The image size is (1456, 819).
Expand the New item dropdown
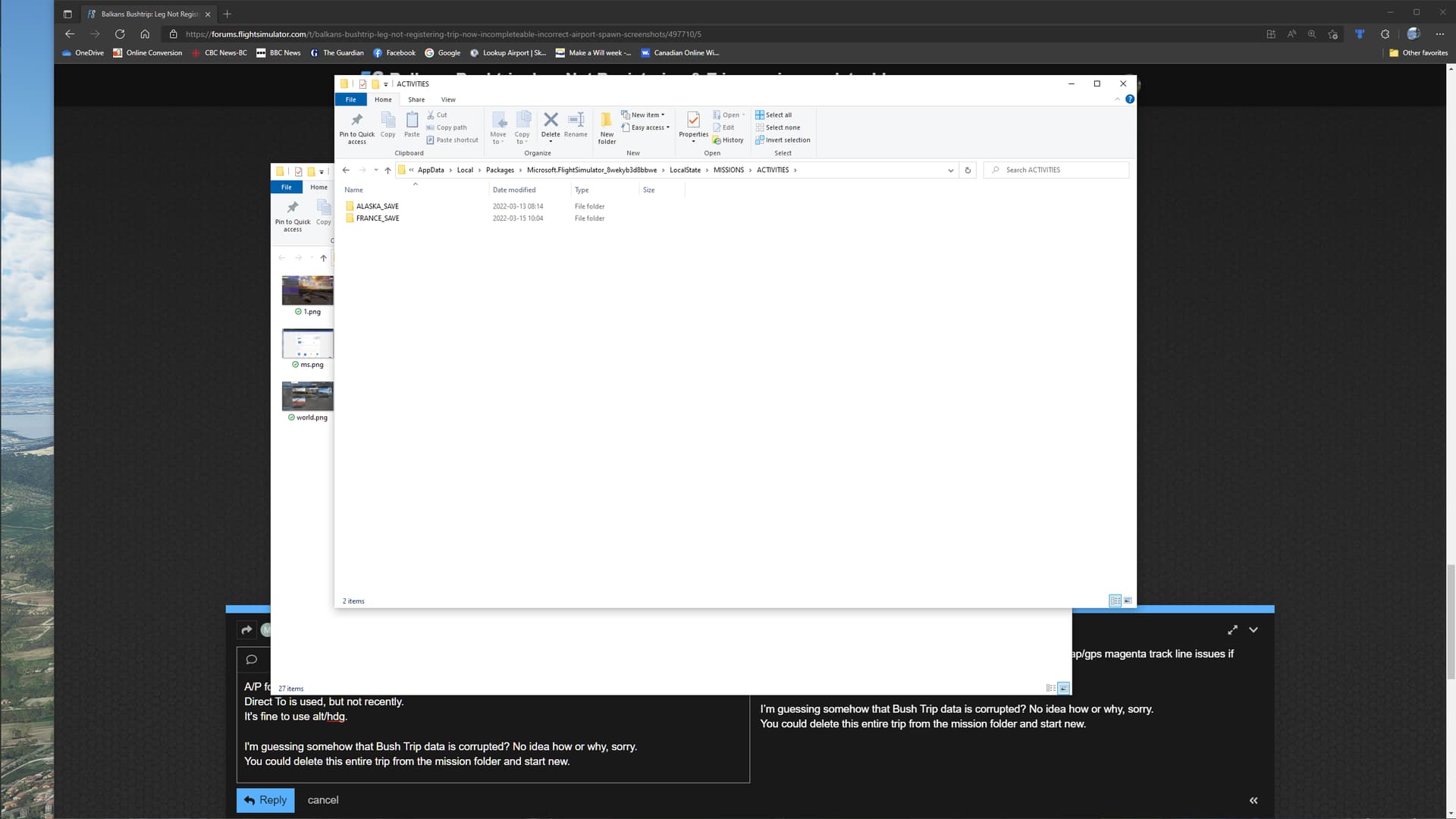click(x=644, y=115)
